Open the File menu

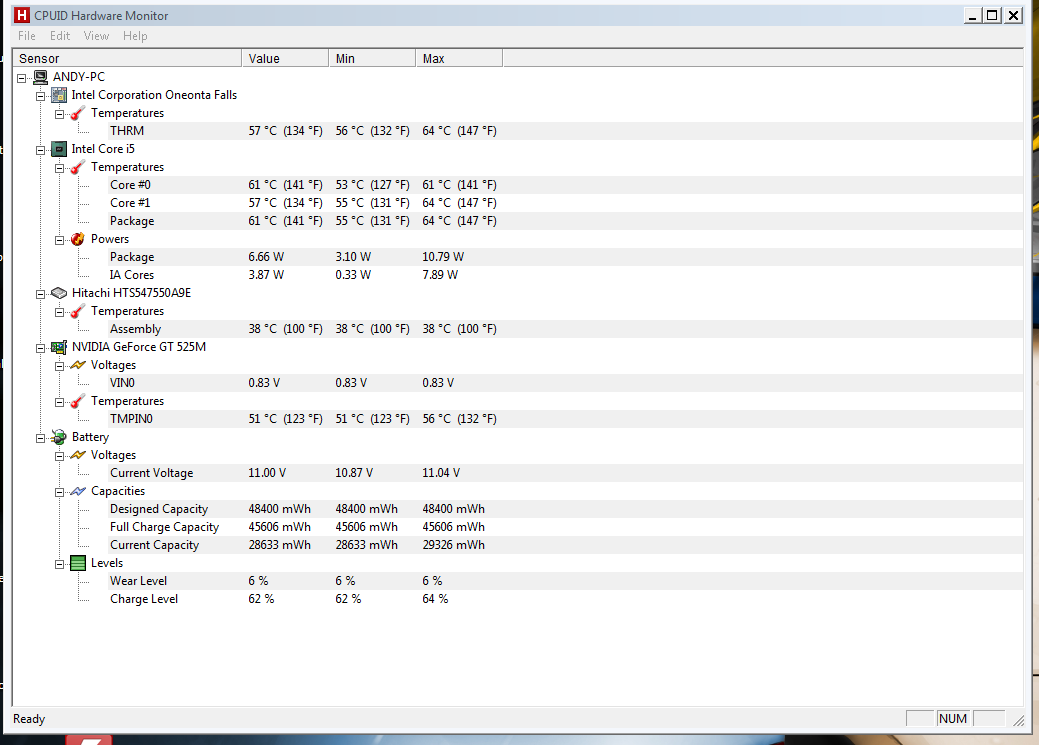(x=27, y=36)
